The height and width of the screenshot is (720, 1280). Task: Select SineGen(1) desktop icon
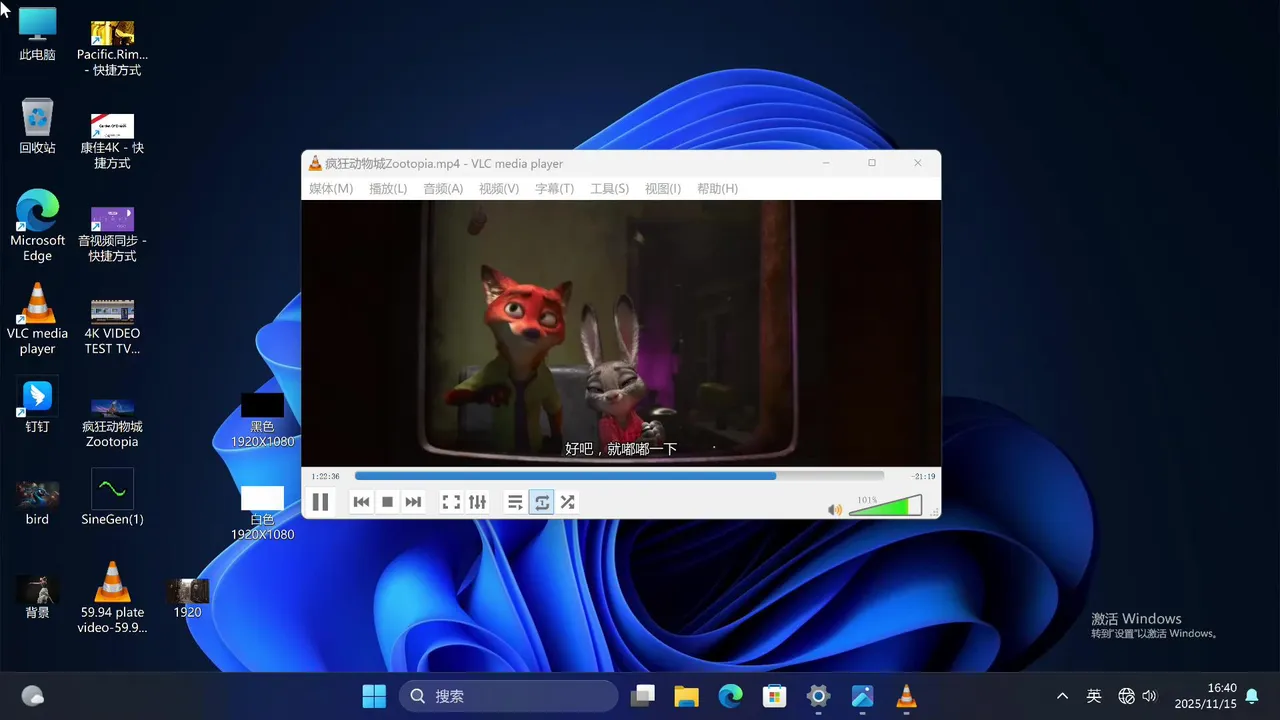tap(112, 498)
